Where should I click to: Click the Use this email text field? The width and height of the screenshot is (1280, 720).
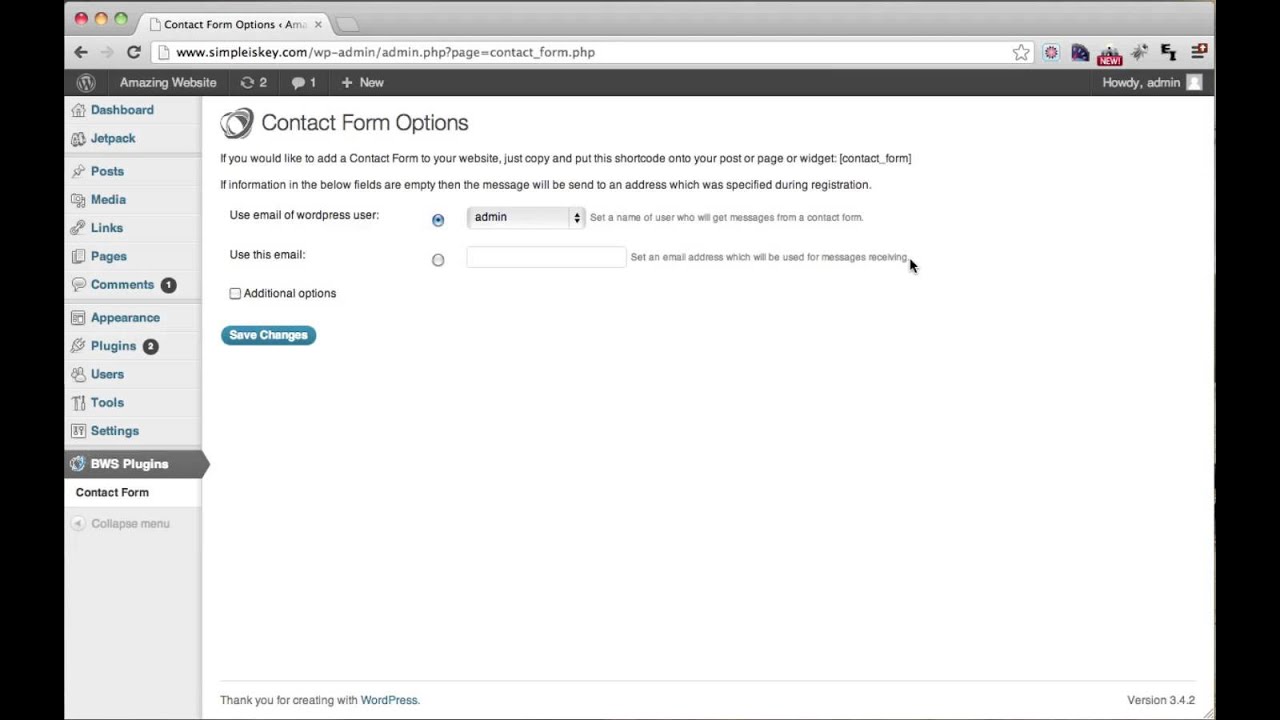tap(546, 257)
